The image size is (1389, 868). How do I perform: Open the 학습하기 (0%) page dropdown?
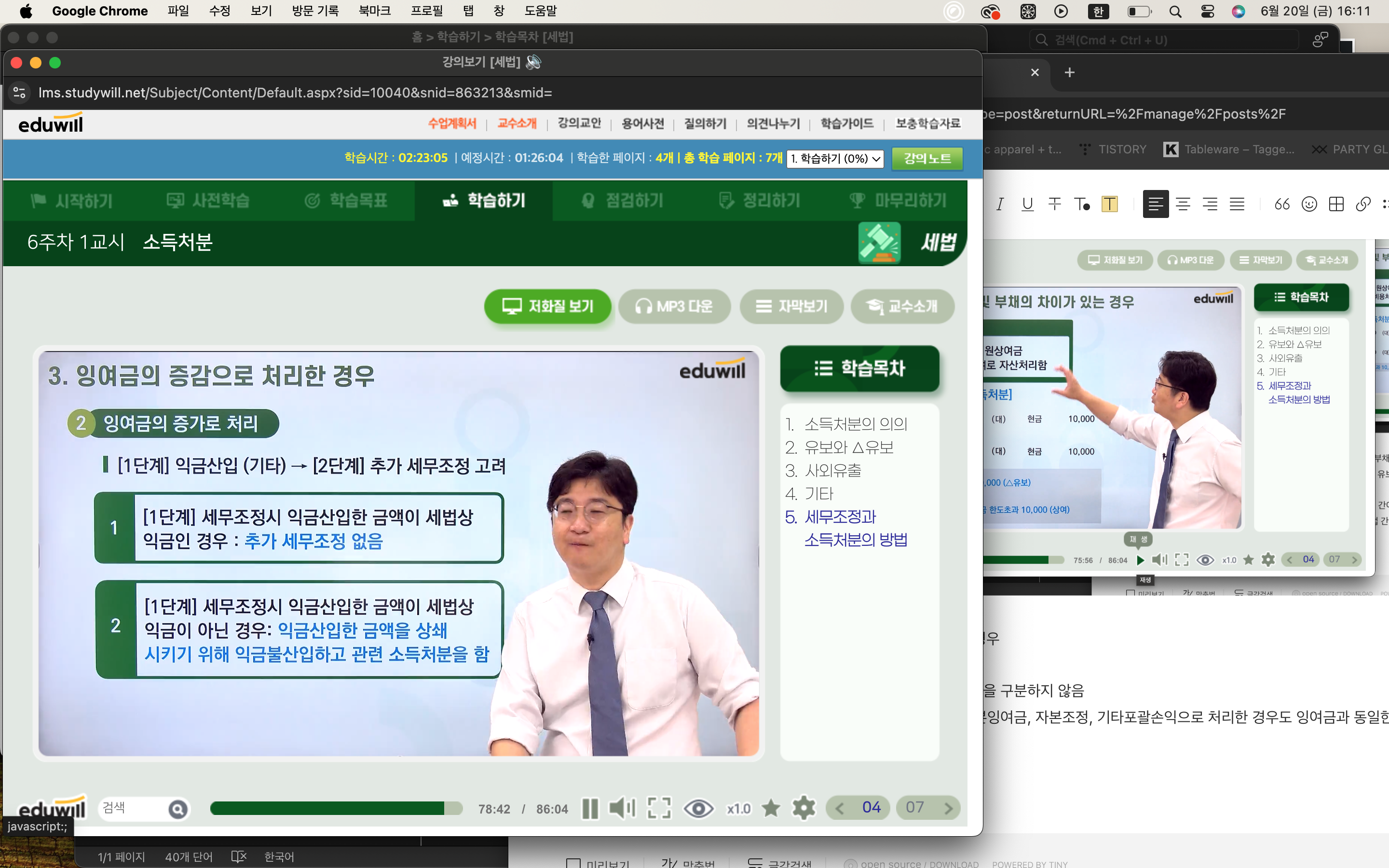pos(835,159)
